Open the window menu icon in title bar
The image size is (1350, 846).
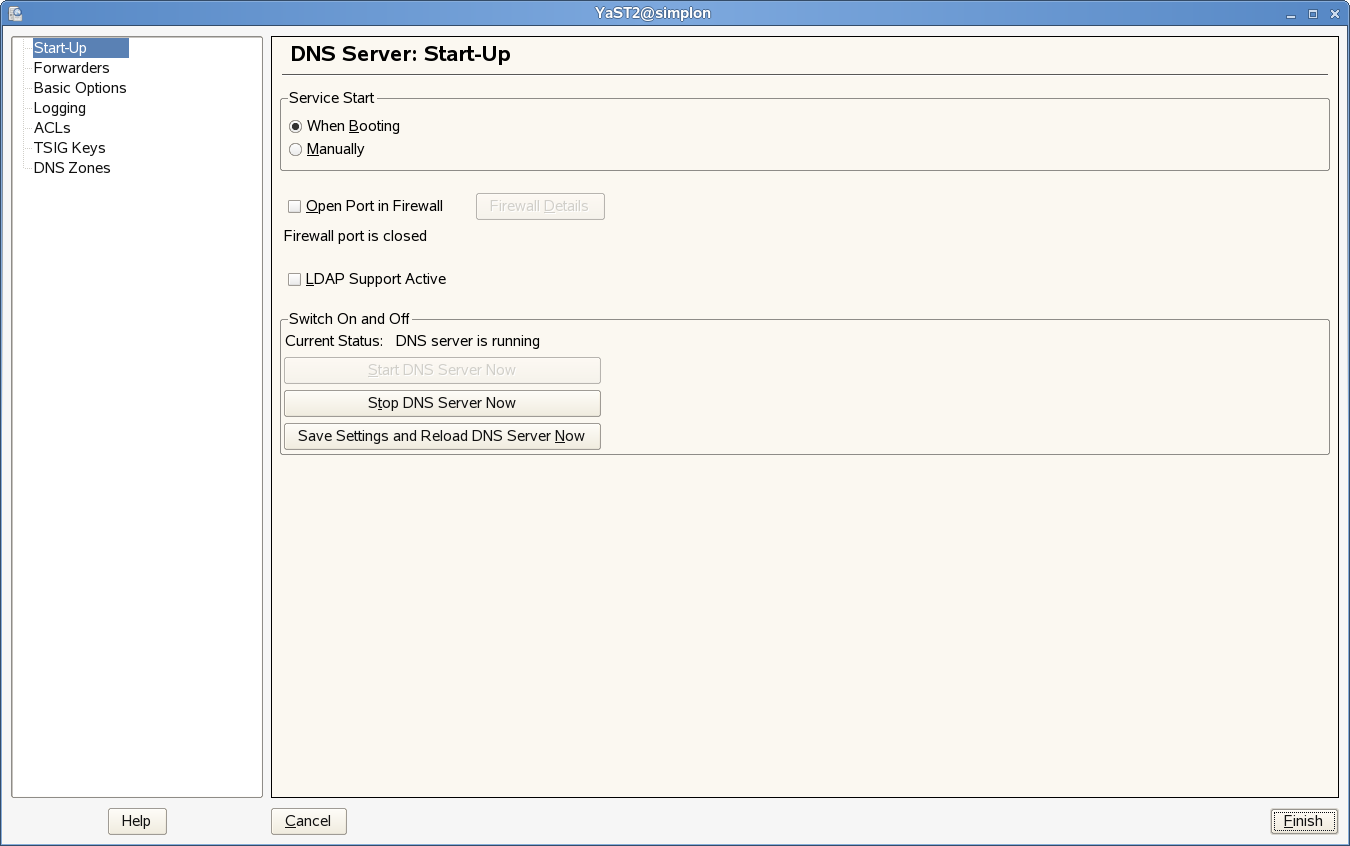(14, 13)
